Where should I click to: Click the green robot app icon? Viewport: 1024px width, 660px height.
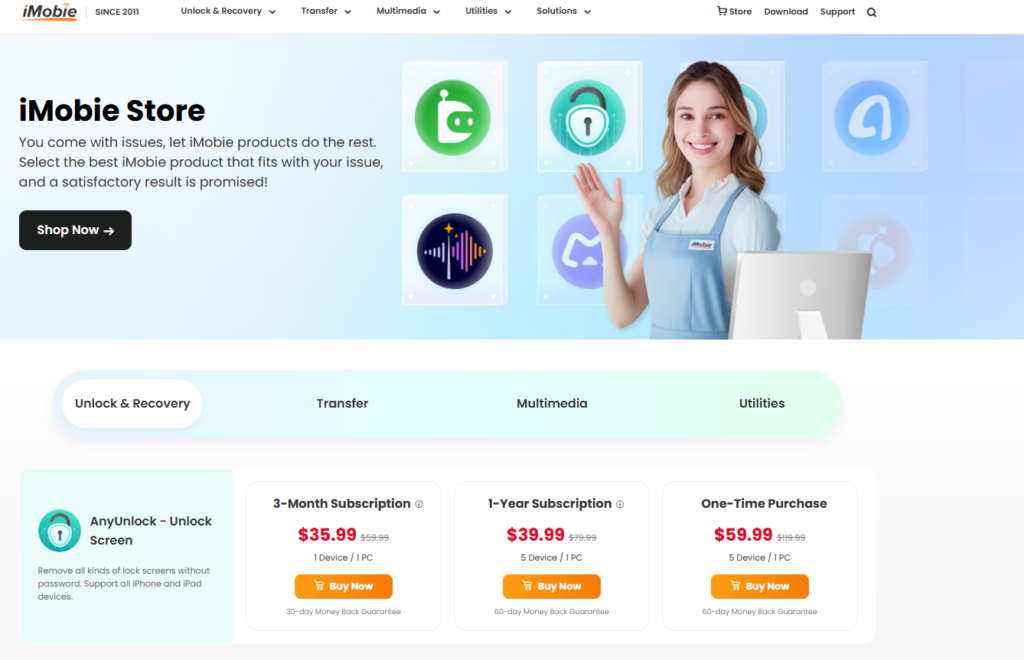pos(453,118)
